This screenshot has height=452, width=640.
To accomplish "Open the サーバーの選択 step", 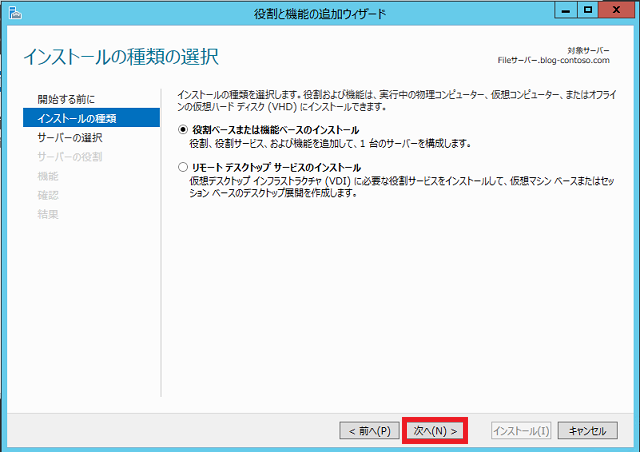I will pyautogui.click(x=69, y=137).
